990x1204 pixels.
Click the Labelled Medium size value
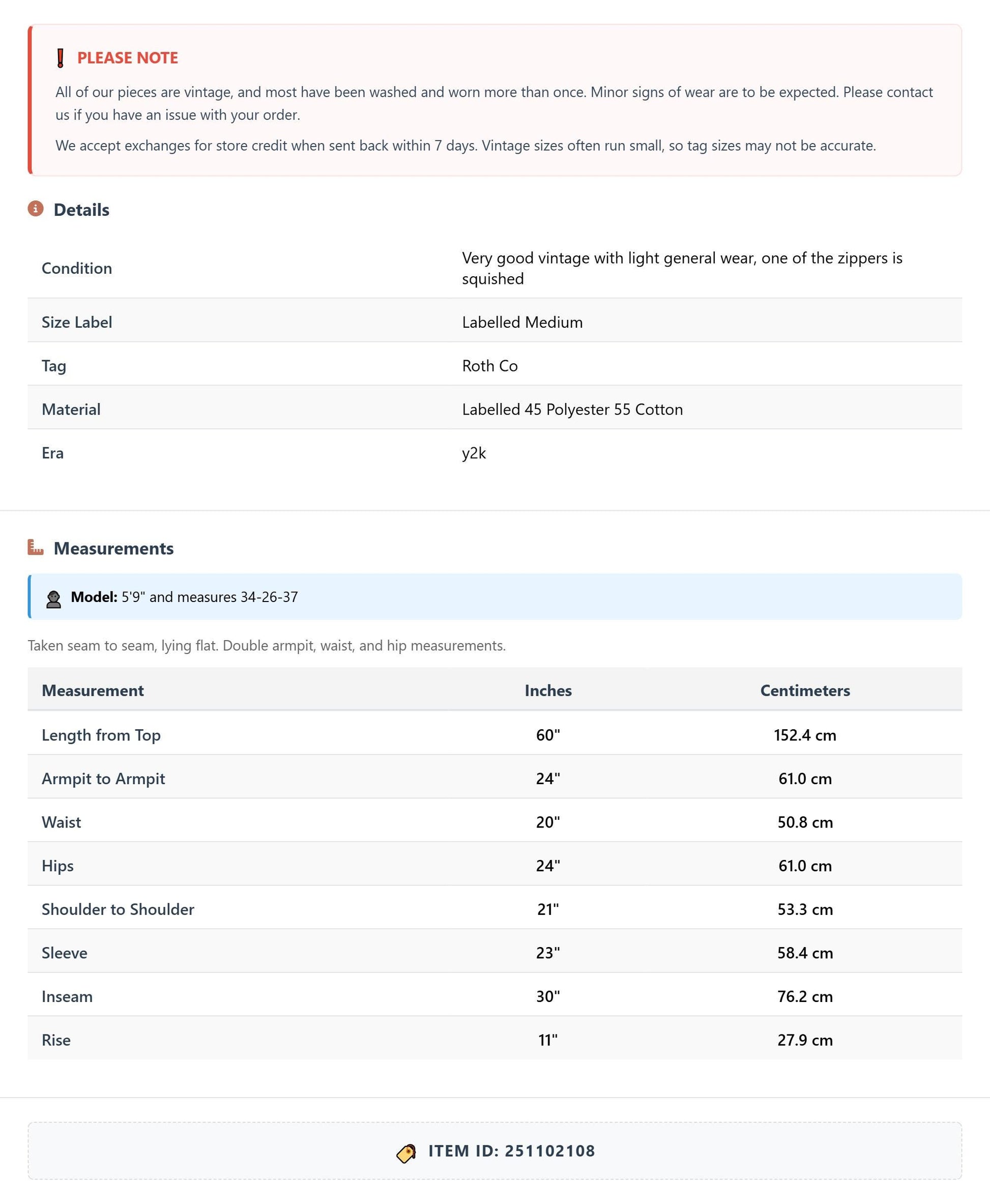(522, 322)
